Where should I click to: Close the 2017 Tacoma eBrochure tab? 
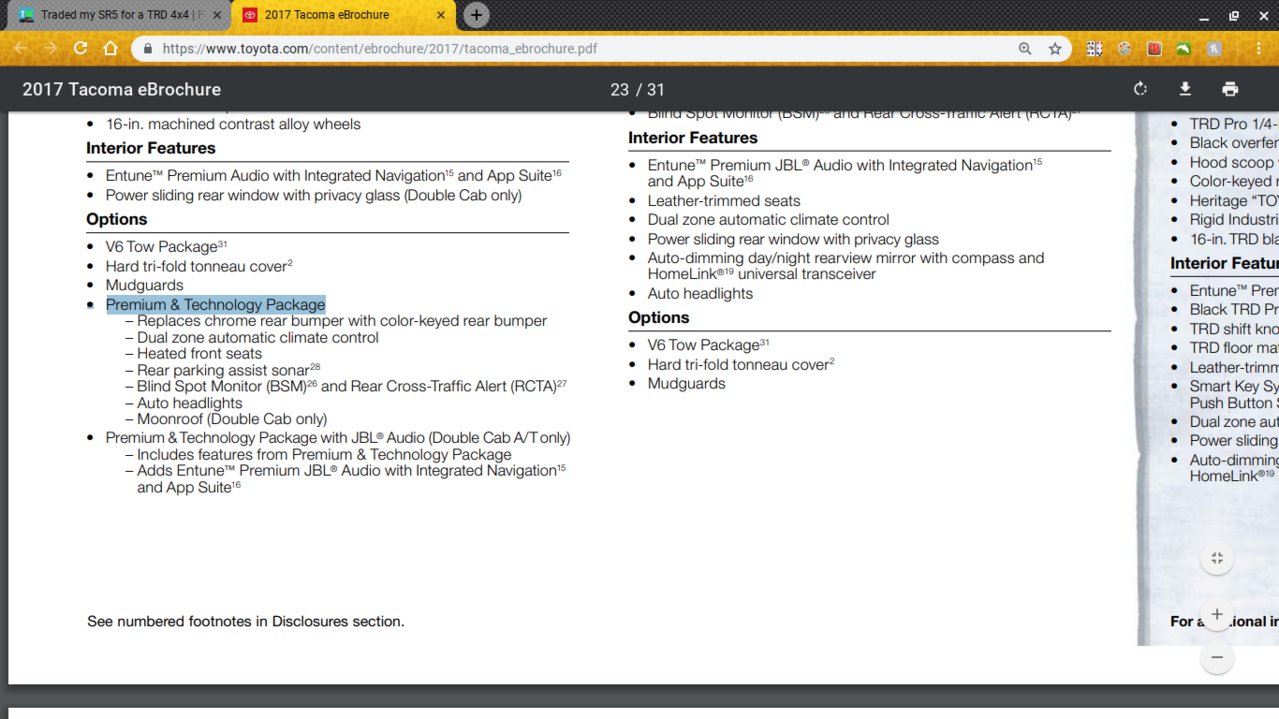coord(440,15)
